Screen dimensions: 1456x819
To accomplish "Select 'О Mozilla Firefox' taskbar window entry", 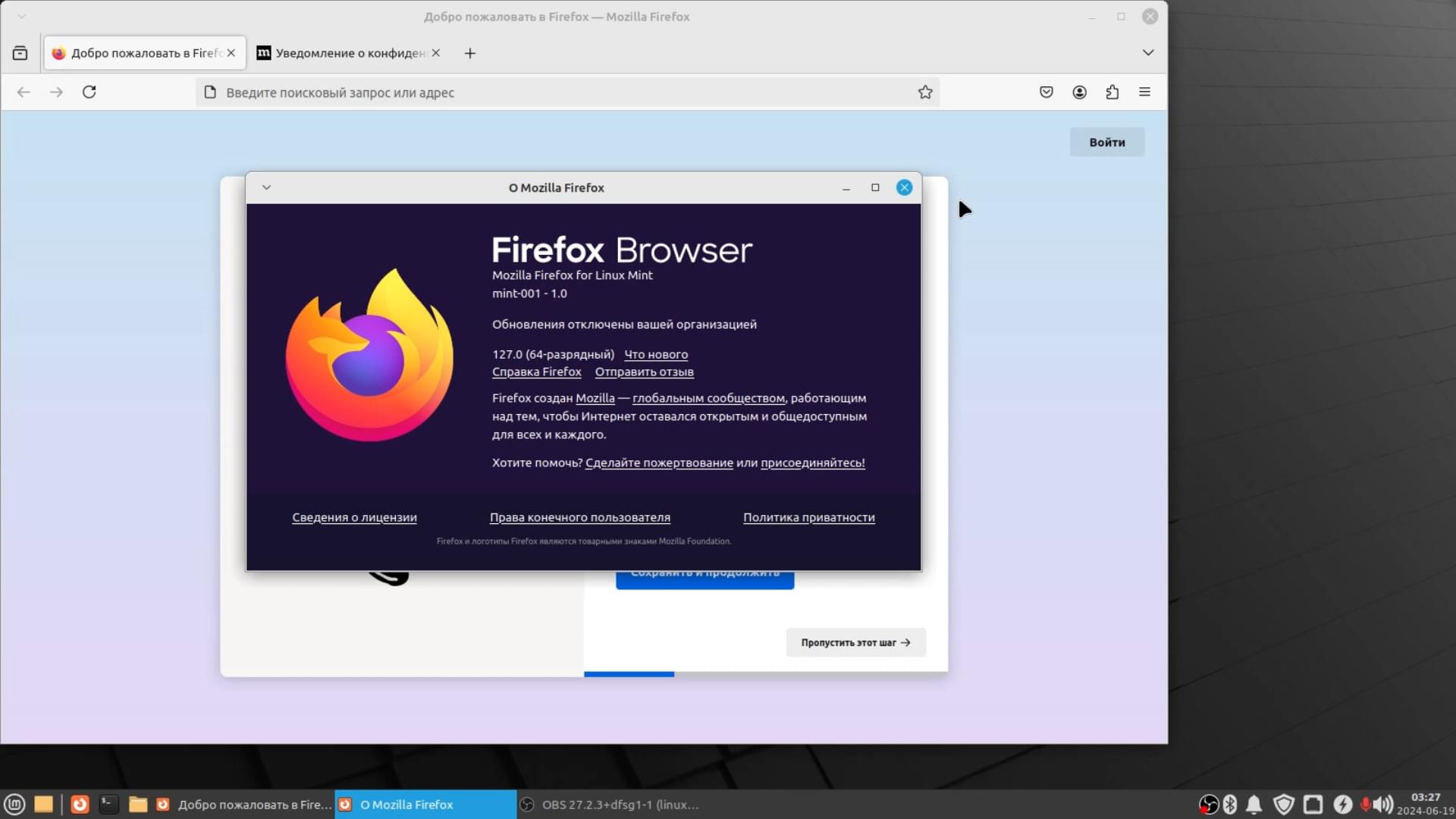I will tap(425, 805).
